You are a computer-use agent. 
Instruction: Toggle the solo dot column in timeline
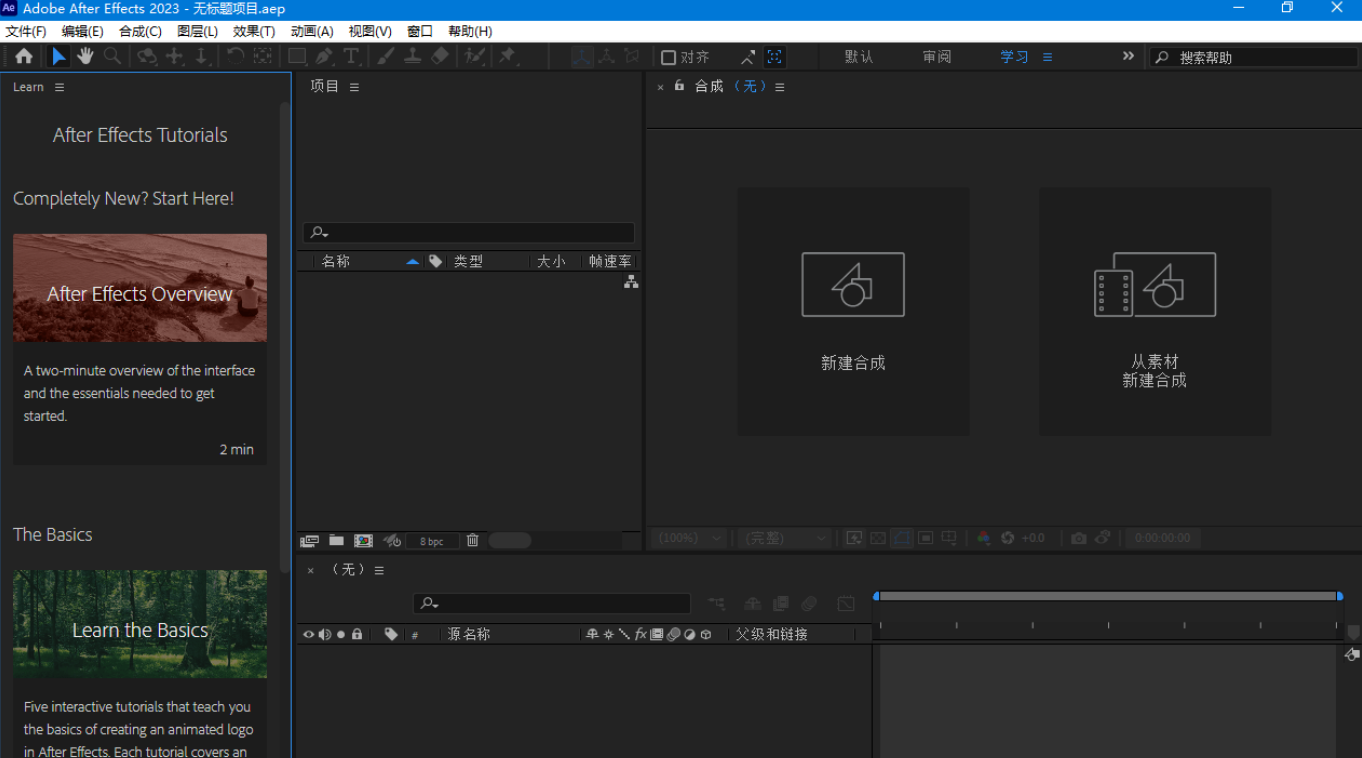341,634
